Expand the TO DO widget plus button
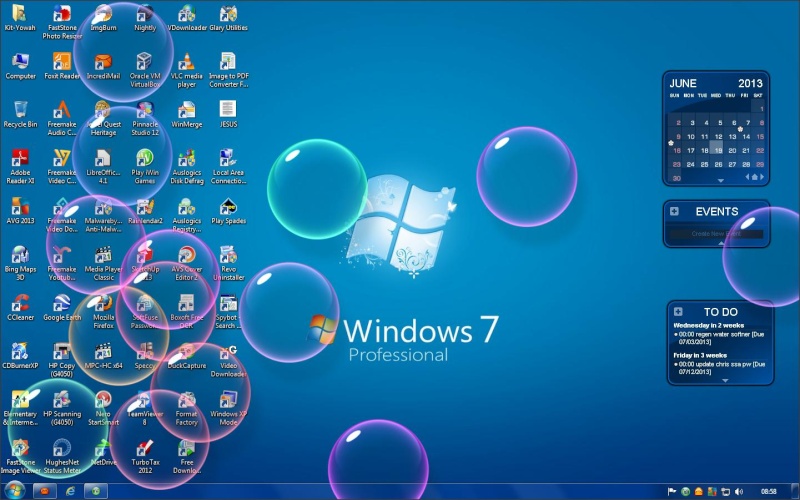 (x=678, y=311)
